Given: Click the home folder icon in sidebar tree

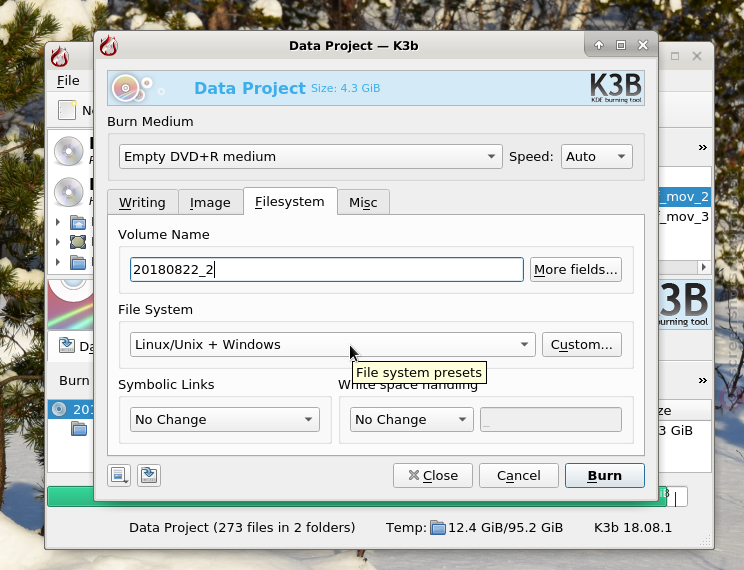Looking at the screenshot, I should pos(78,222).
